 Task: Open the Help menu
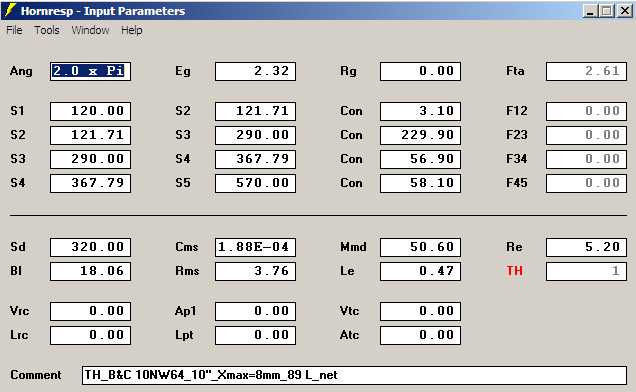[x=131, y=30]
